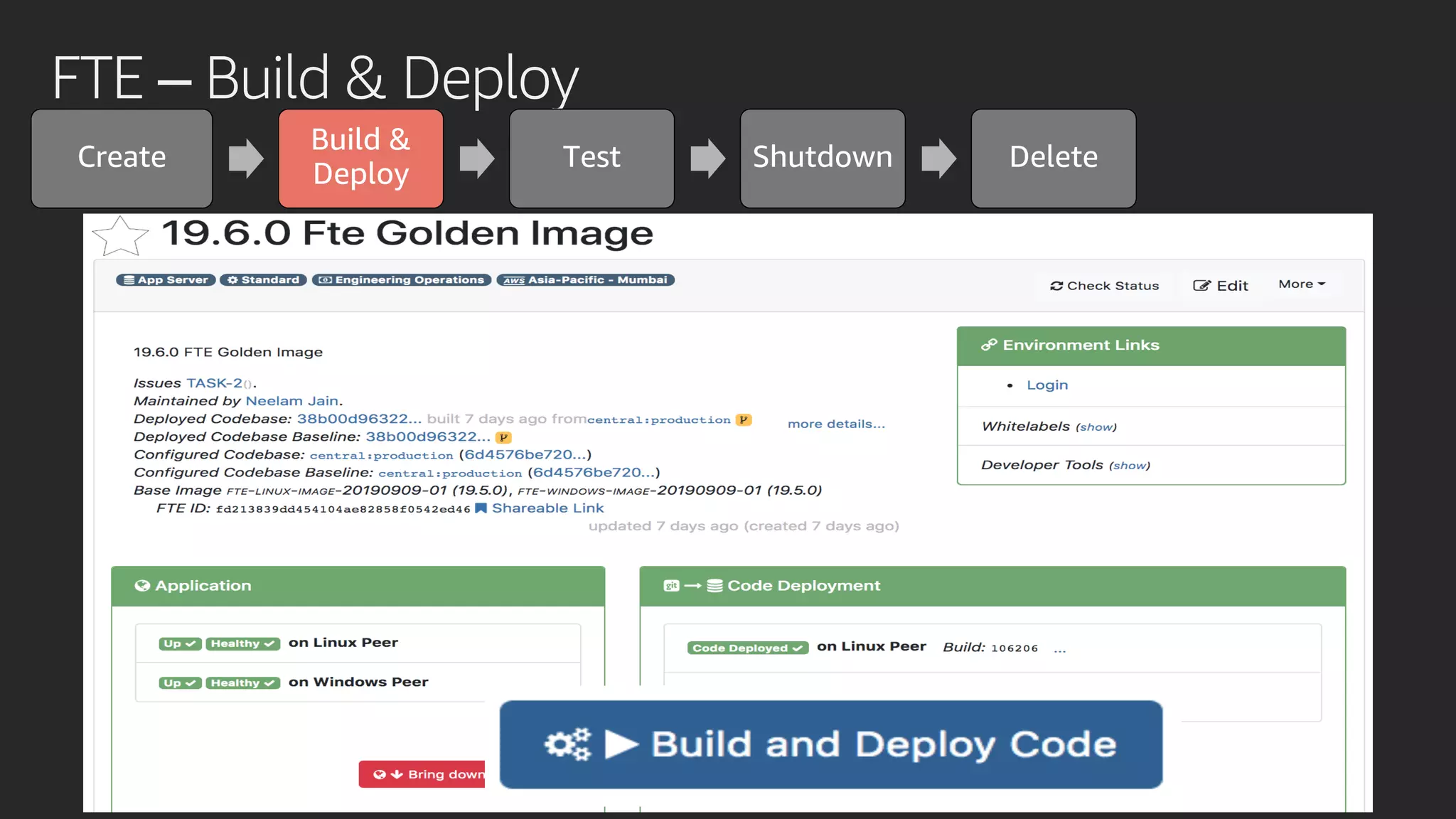
Task: Open the Shareable Link
Action: 547,508
